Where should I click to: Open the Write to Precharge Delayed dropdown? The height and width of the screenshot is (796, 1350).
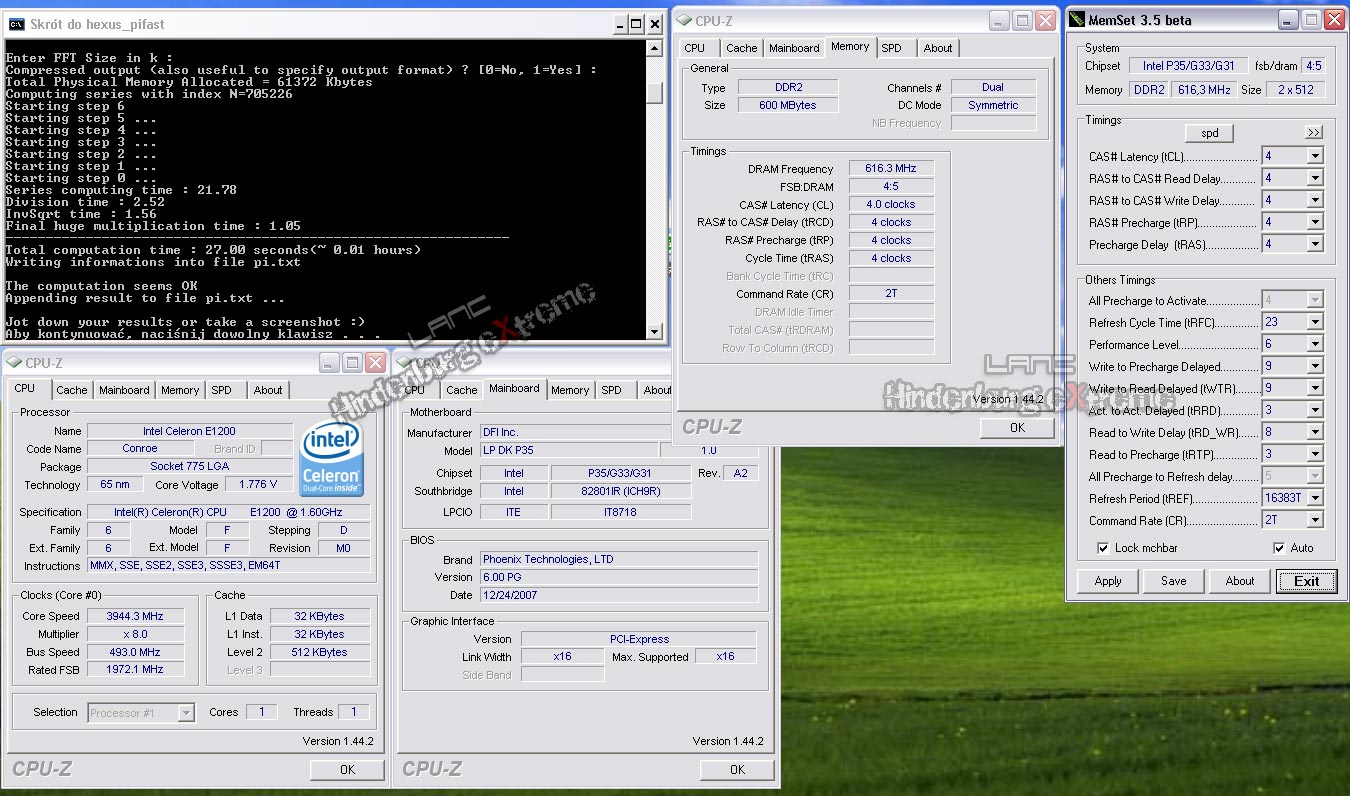pyautogui.click(x=1315, y=366)
